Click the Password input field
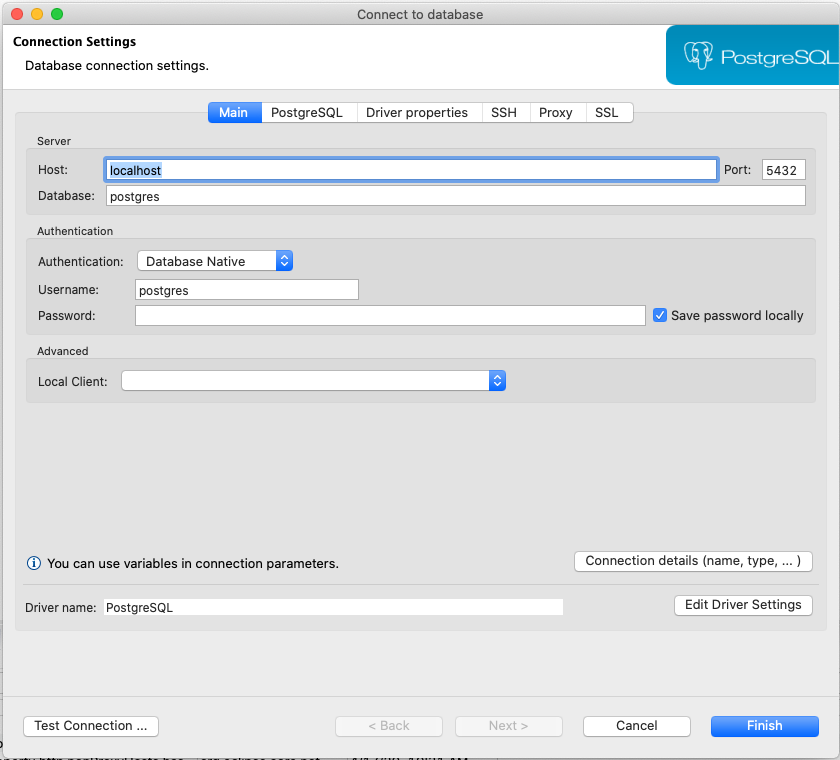 point(390,315)
